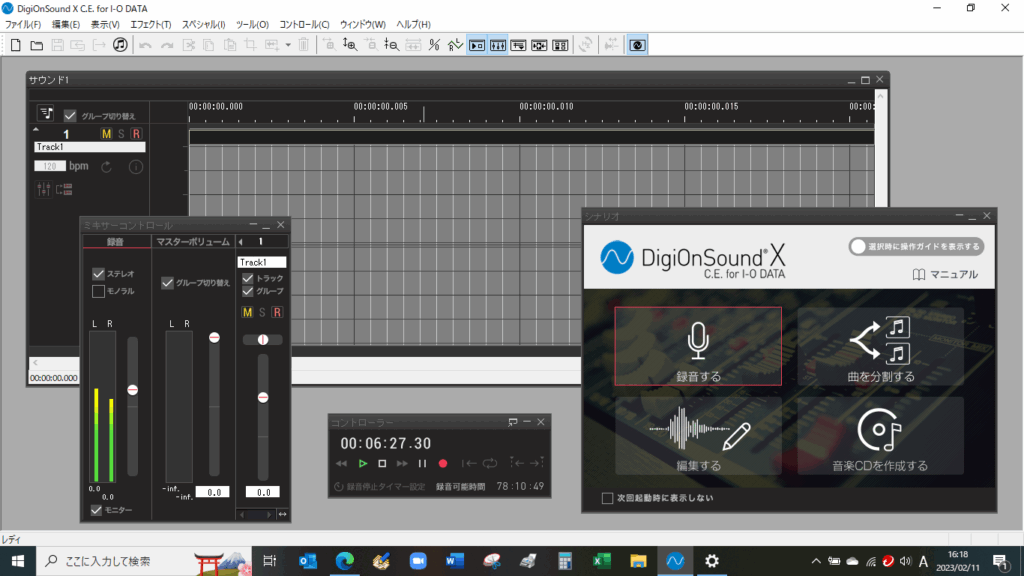Collapse Track1 with the small triangle

(36, 130)
